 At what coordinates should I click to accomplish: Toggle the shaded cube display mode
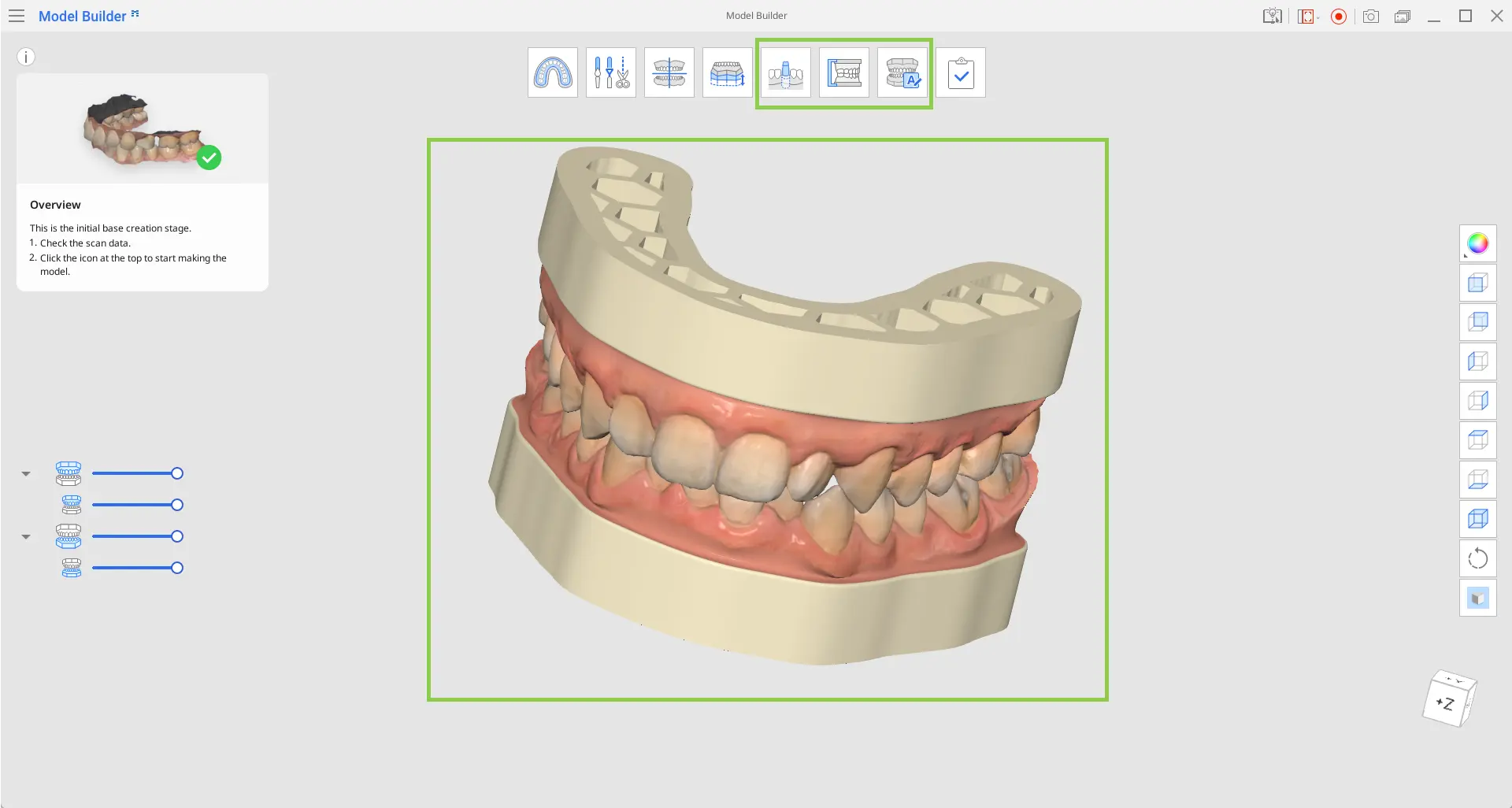click(1478, 598)
